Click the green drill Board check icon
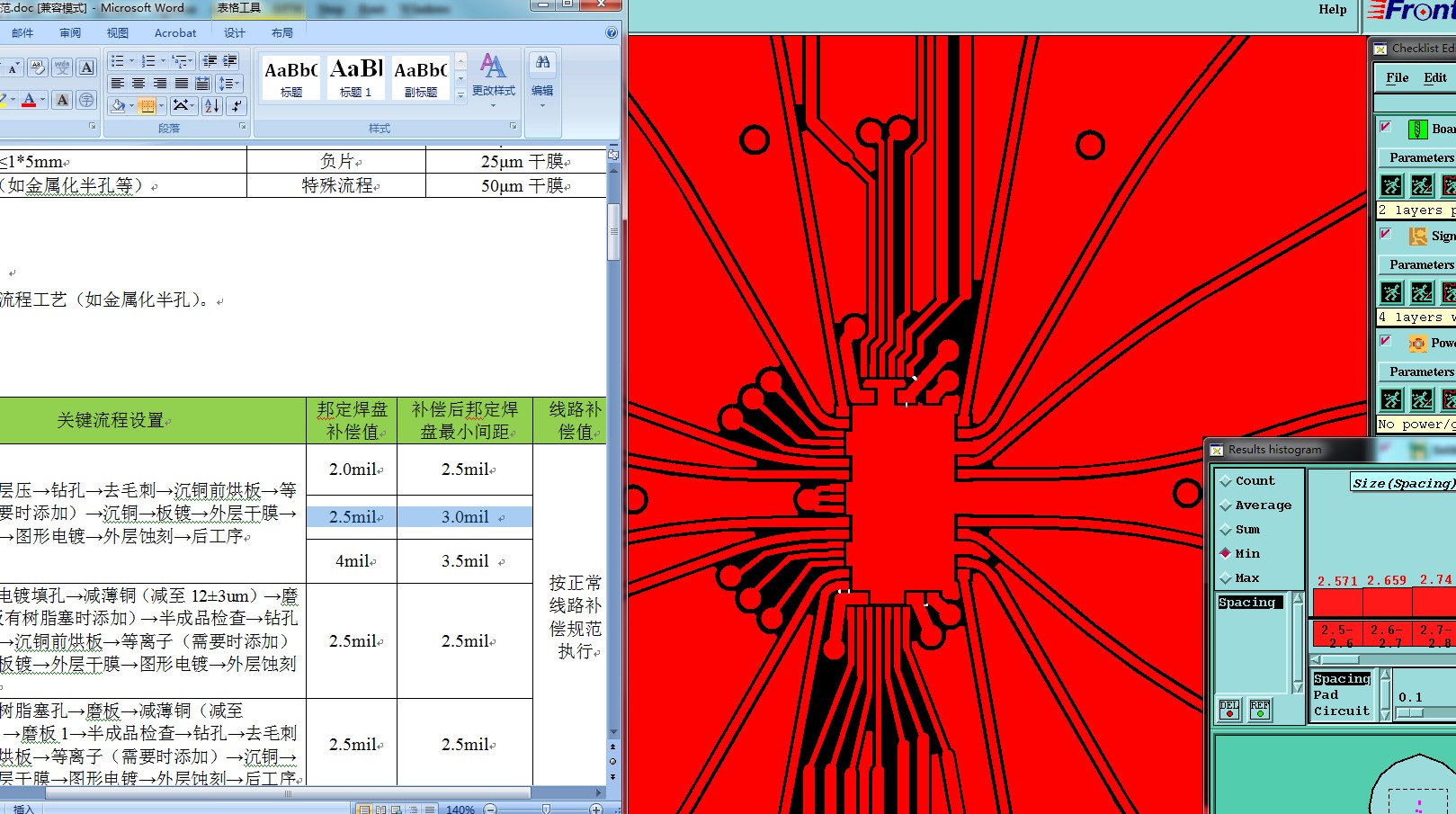 click(x=1417, y=130)
